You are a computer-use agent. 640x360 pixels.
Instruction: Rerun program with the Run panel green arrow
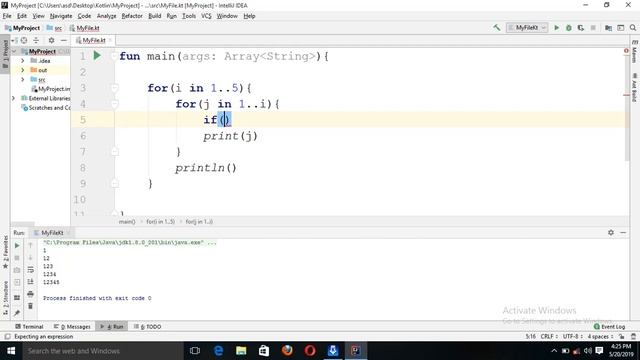17,246
